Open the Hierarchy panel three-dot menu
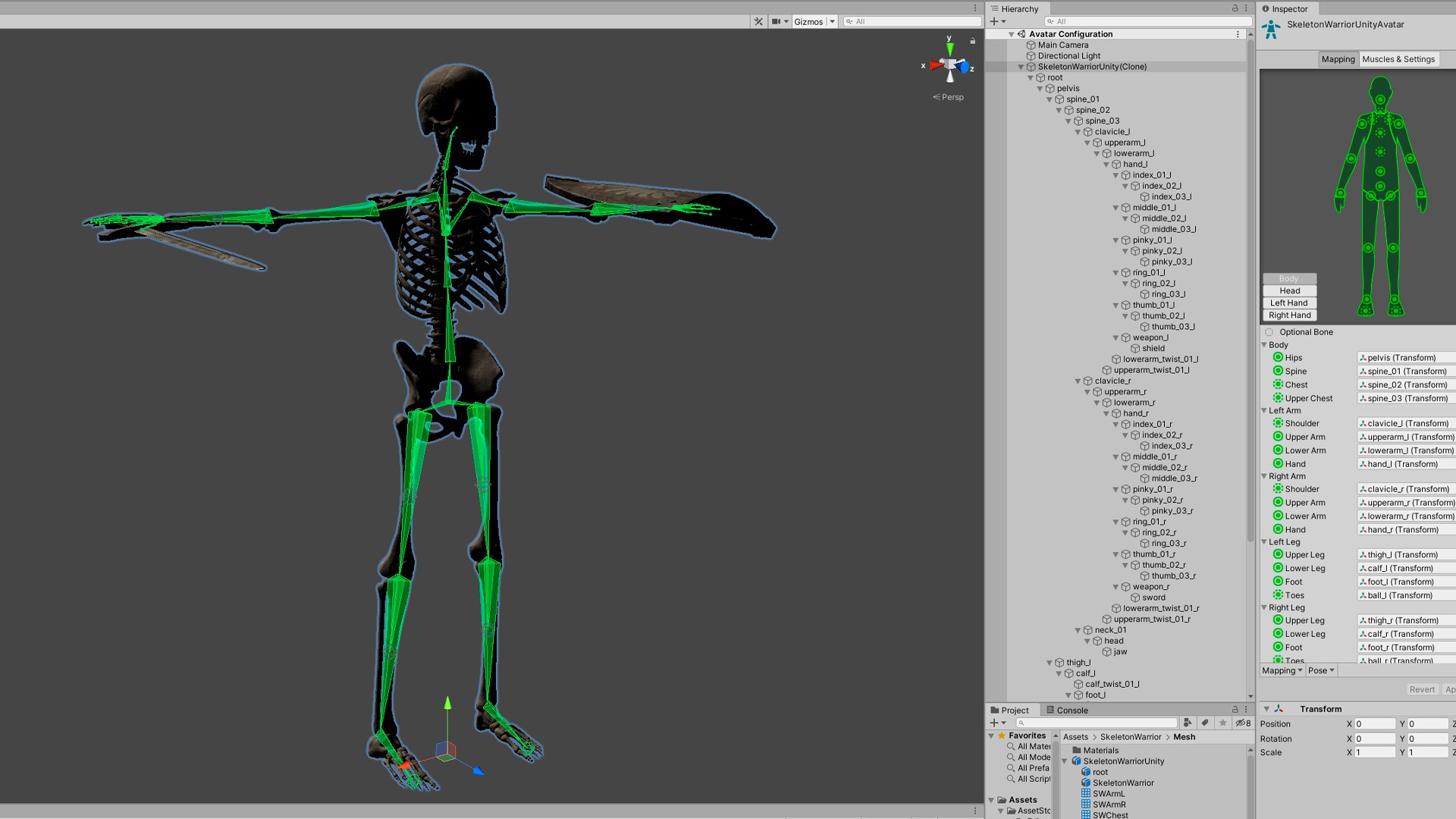 click(x=1246, y=8)
